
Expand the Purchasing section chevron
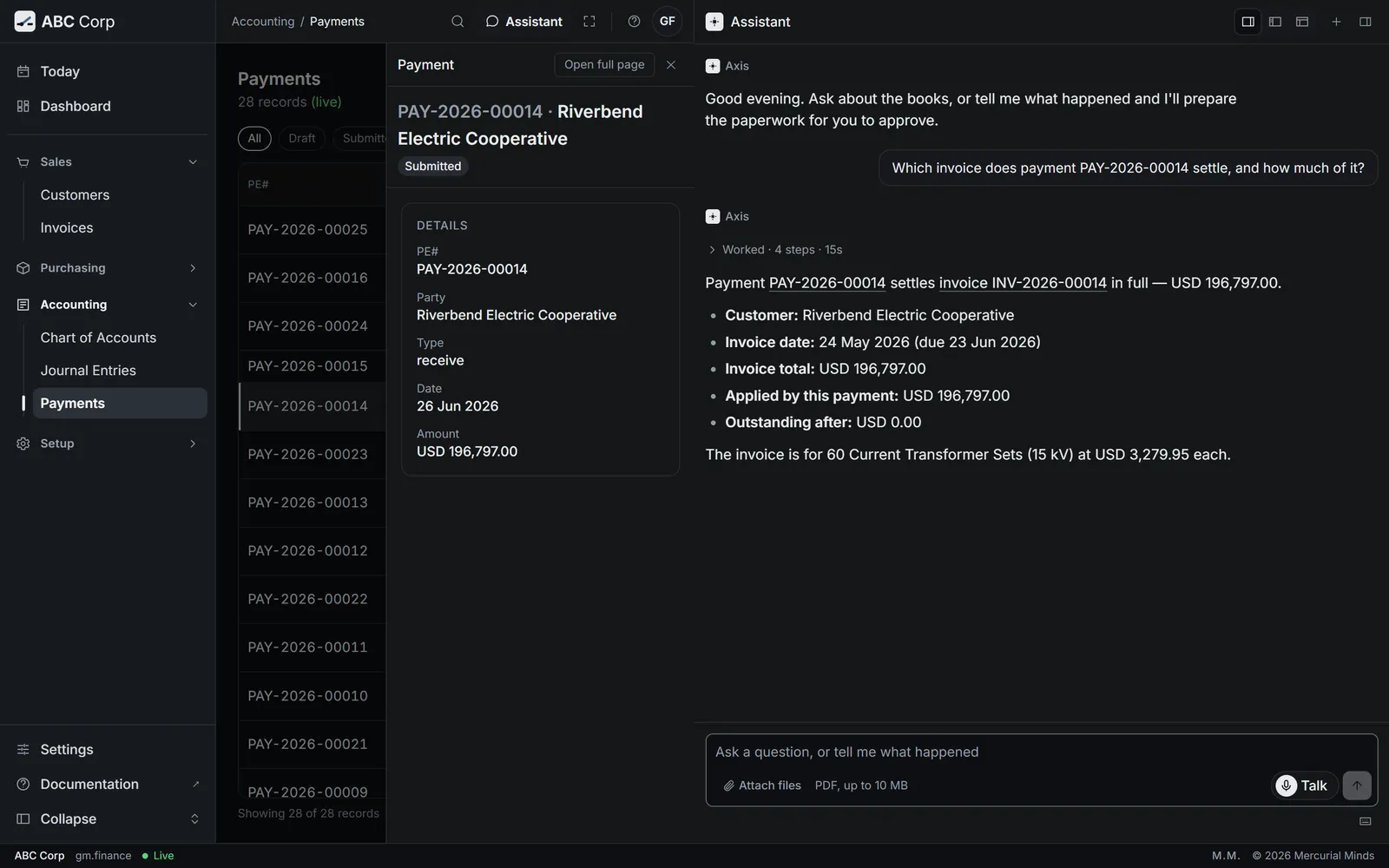pos(193,268)
